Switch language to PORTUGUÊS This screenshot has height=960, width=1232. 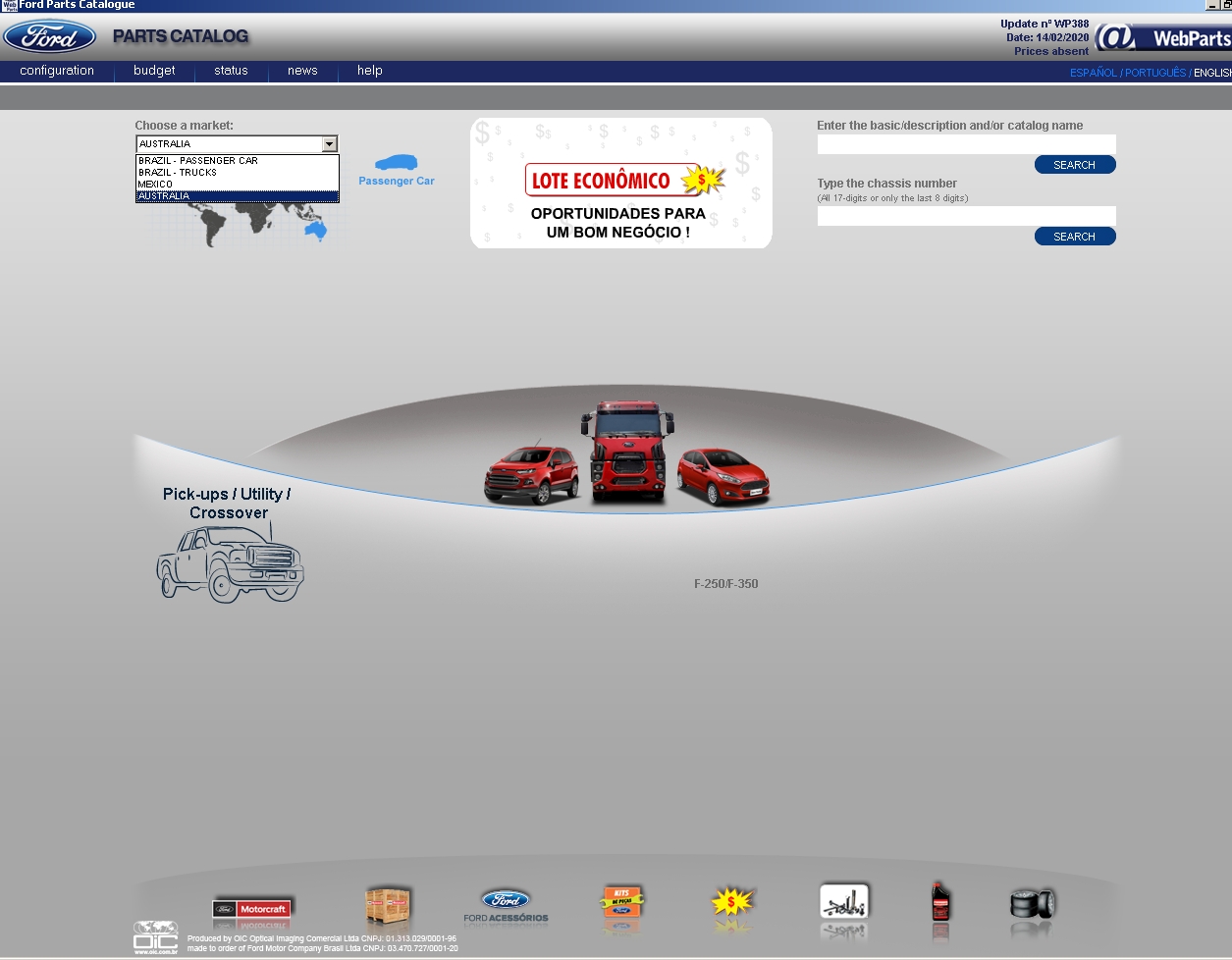(x=1155, y=72)
